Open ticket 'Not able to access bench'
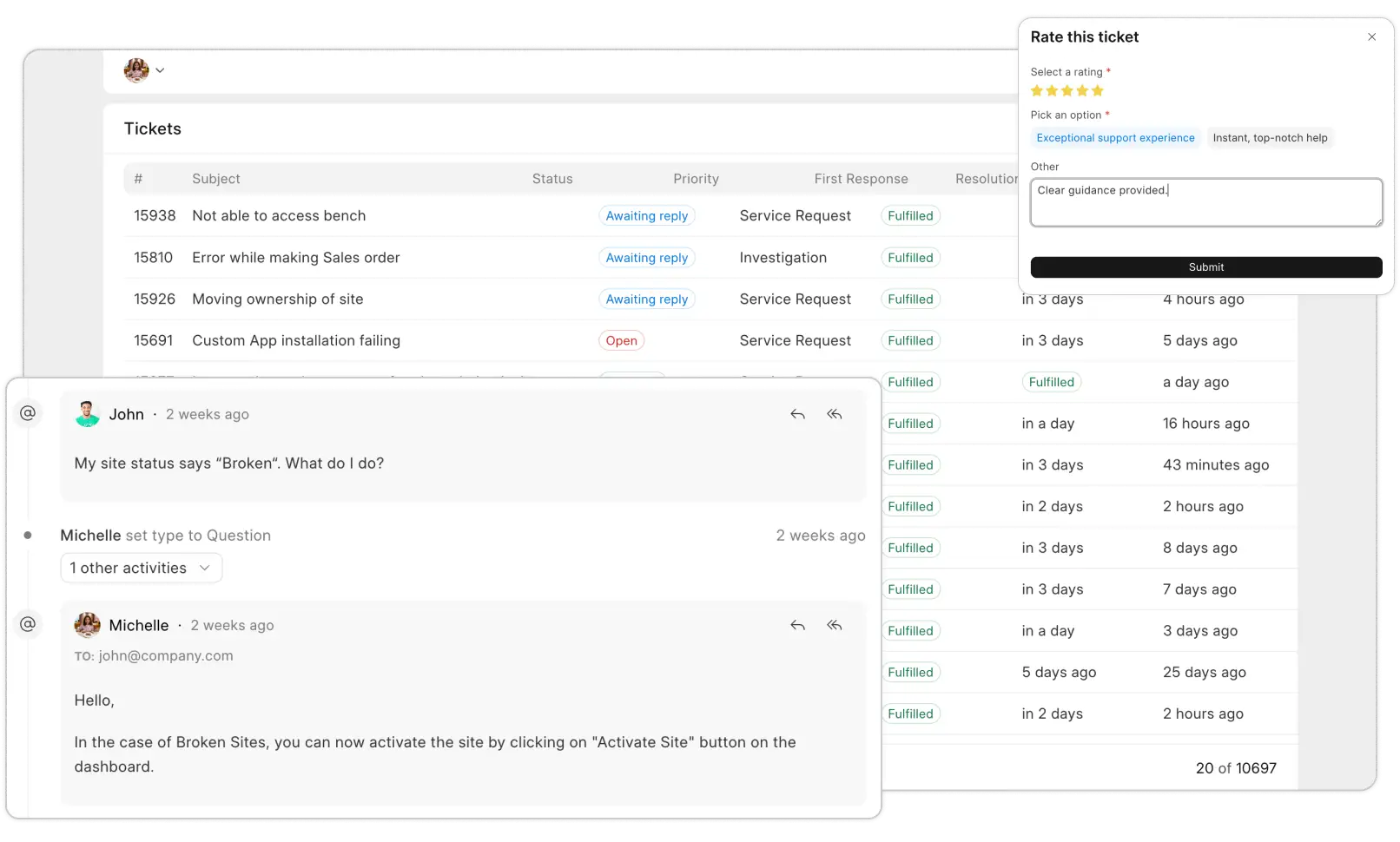The width and height of the screenshot is (1400, 842). coord(279,216)
